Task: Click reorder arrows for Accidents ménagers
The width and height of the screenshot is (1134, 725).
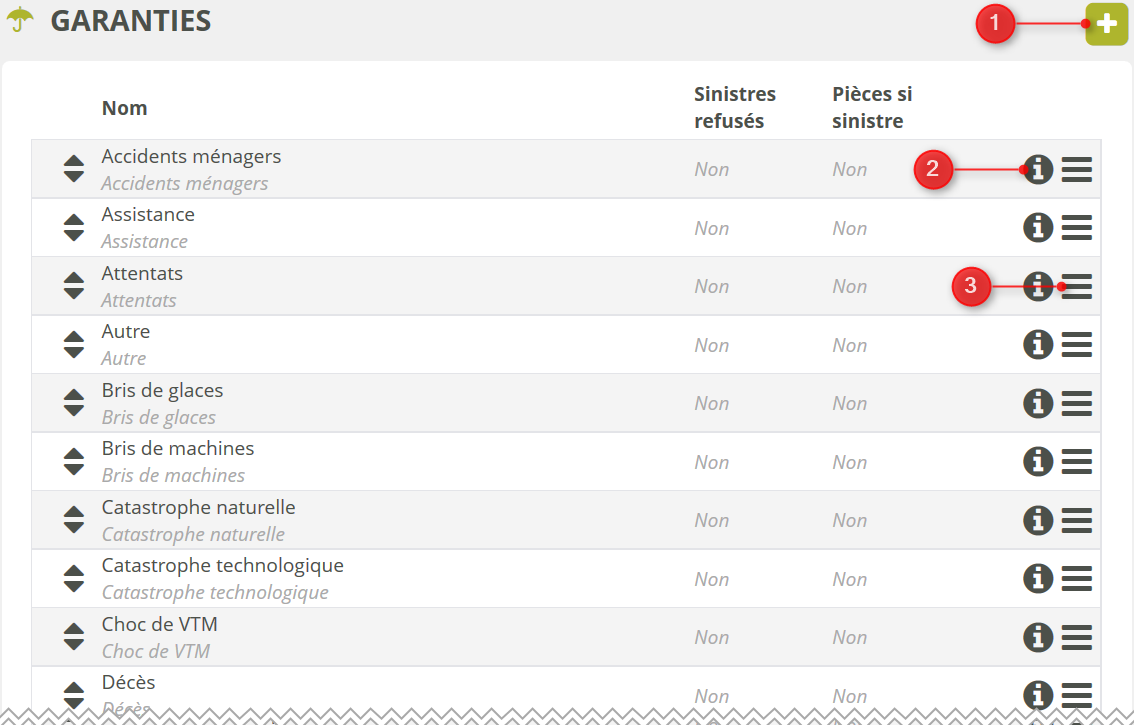Action: coord(74,169)
